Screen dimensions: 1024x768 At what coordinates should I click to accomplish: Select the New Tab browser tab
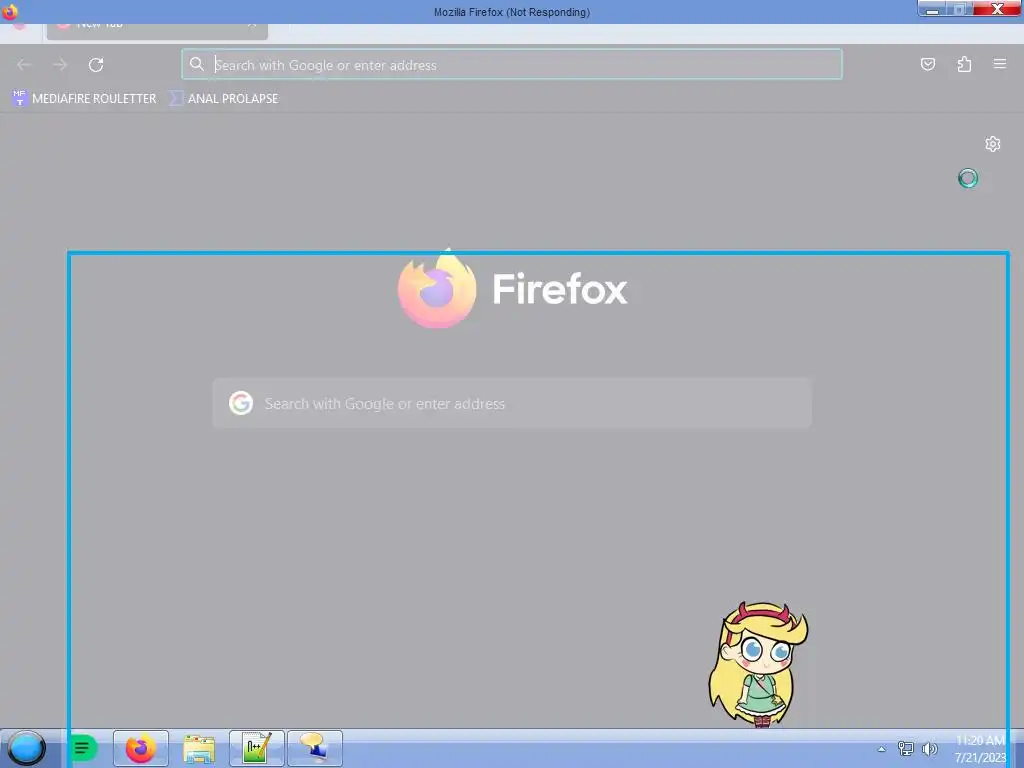tap(157, 30)
